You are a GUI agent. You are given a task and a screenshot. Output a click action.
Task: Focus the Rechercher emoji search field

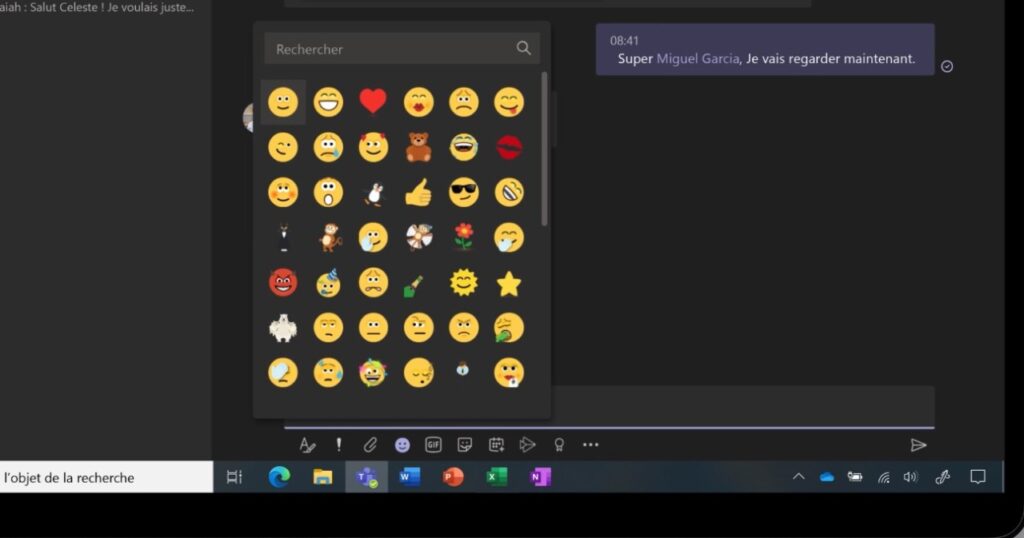(402, 49)
